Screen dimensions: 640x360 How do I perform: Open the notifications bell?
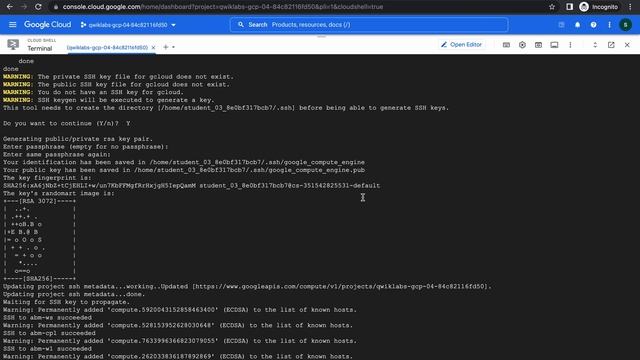pos(577,25)
